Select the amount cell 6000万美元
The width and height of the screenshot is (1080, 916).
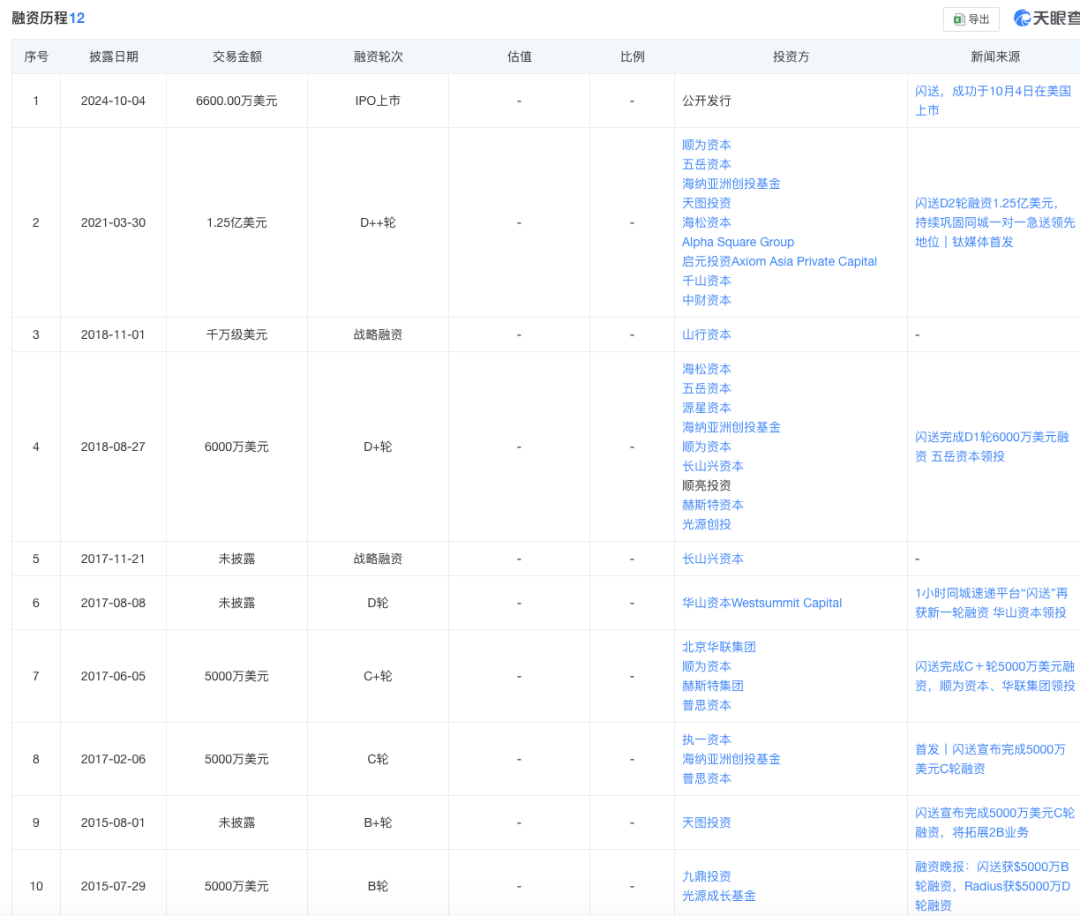236,446
